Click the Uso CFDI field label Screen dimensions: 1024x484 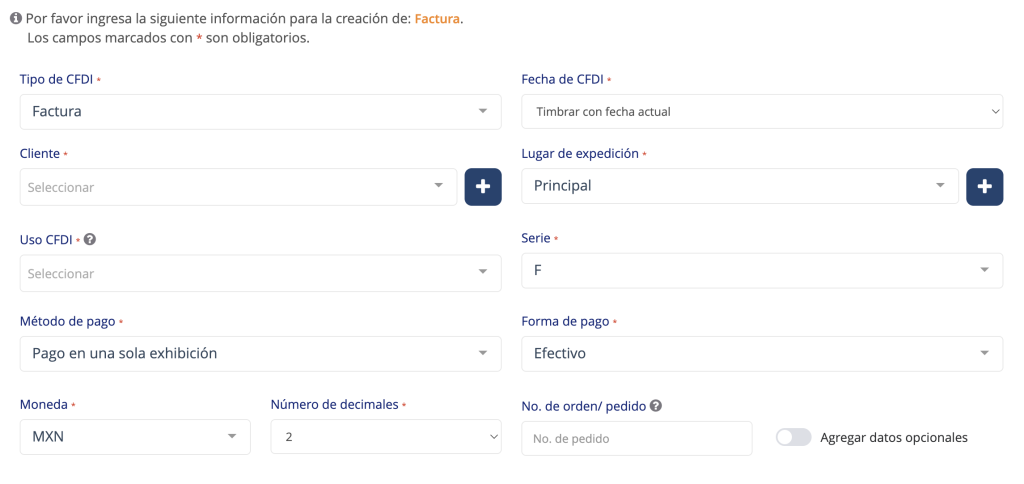46,240
